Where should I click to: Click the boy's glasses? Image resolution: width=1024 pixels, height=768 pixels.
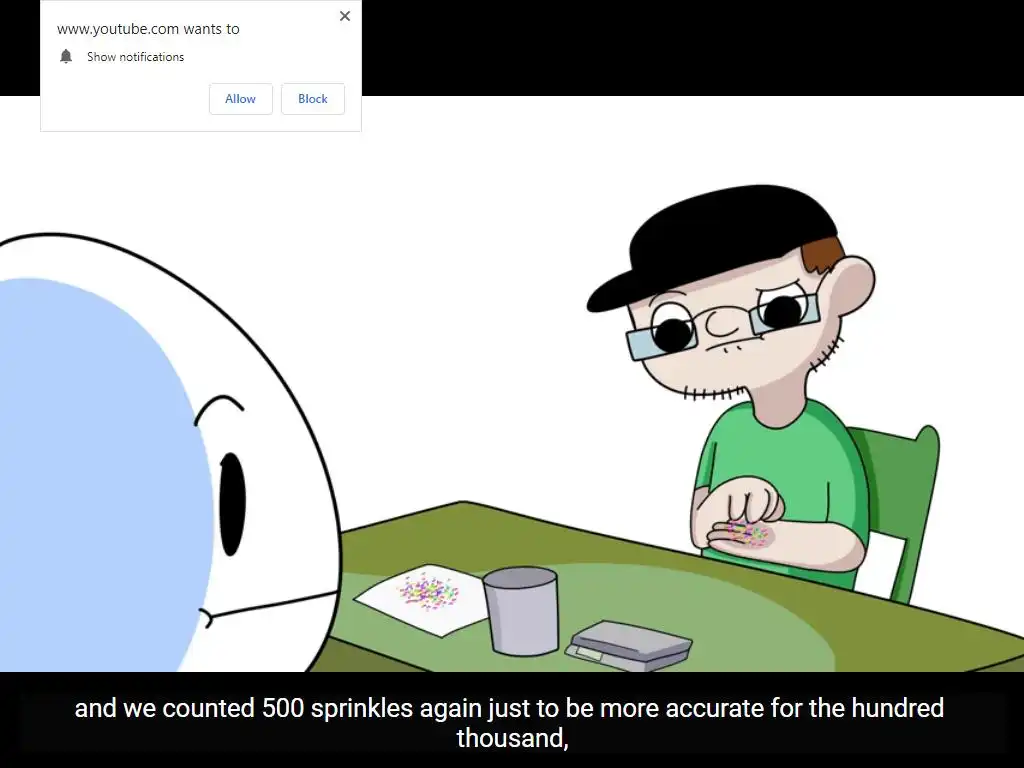coord(722,325)
